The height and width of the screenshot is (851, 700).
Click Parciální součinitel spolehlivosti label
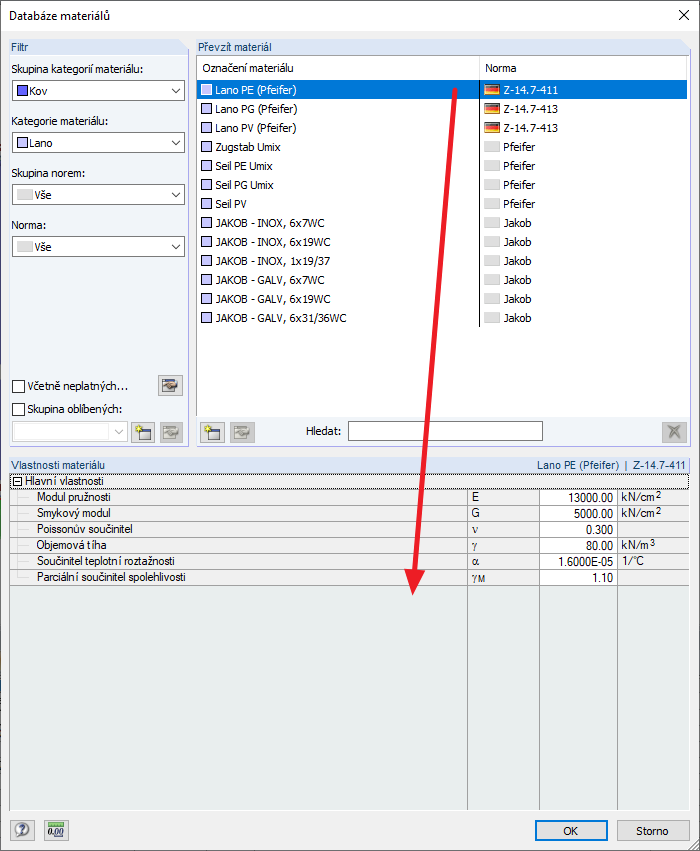point(111,577)
